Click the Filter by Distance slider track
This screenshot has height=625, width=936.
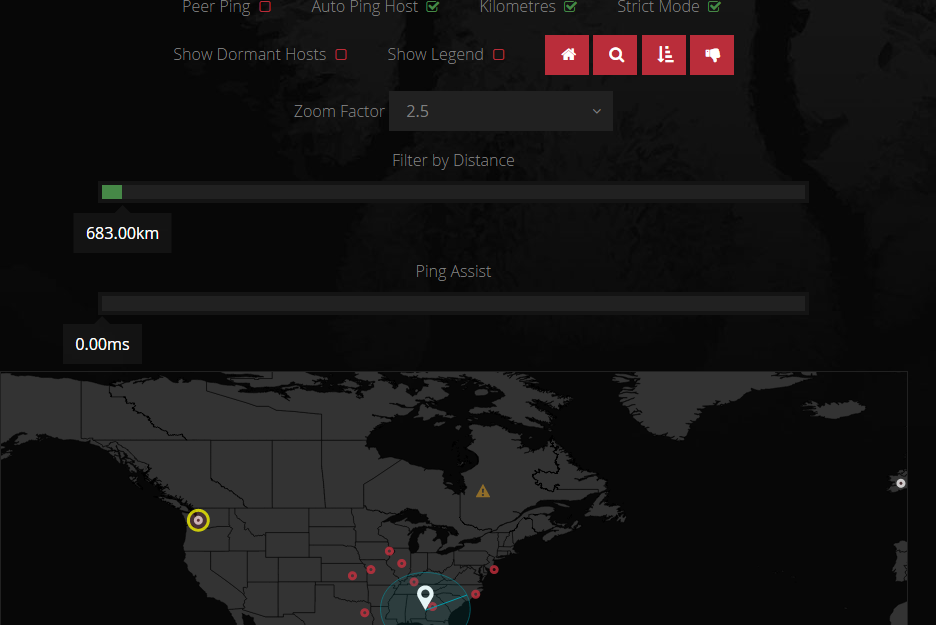[x=454, y=192]
